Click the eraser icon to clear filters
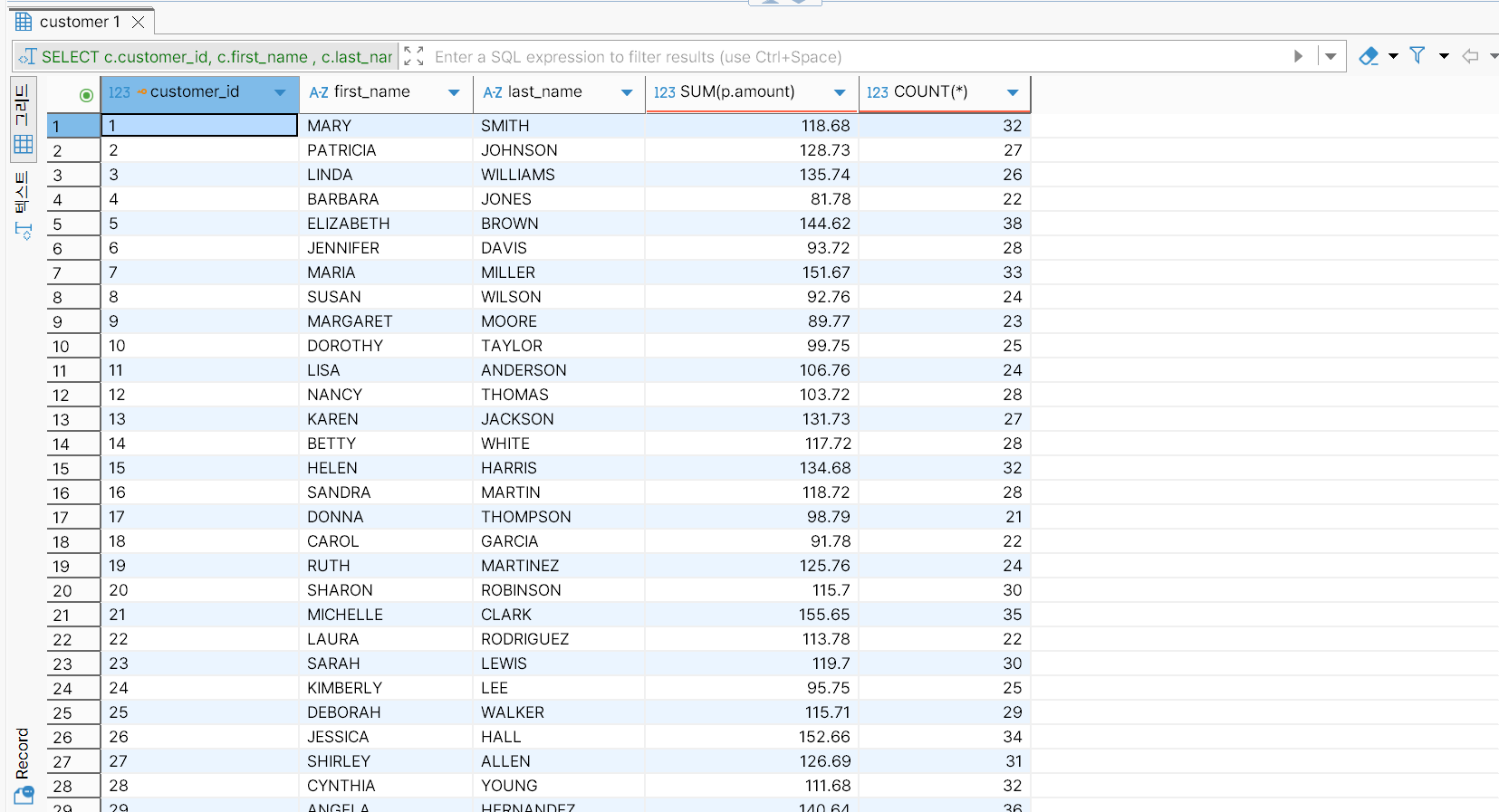 click(x=1369, y=56)
